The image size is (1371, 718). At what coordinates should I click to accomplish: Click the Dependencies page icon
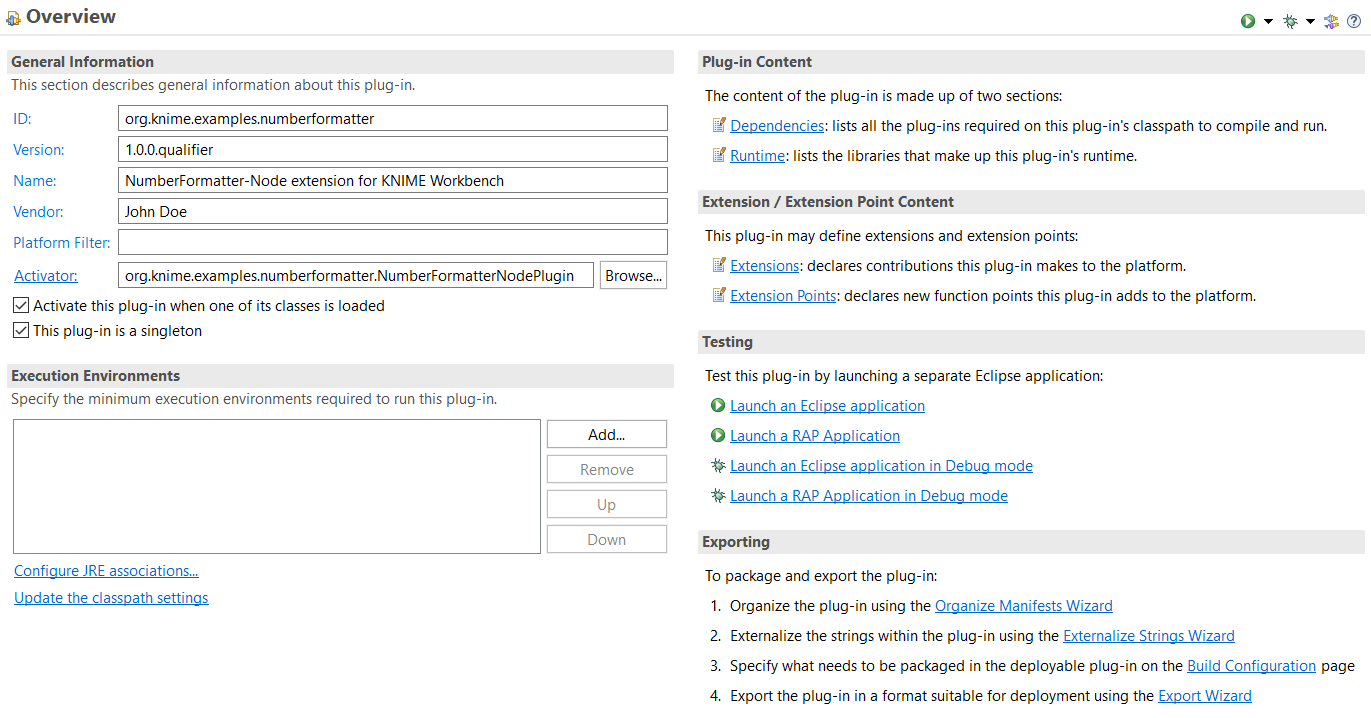click(x=719, y=126)
